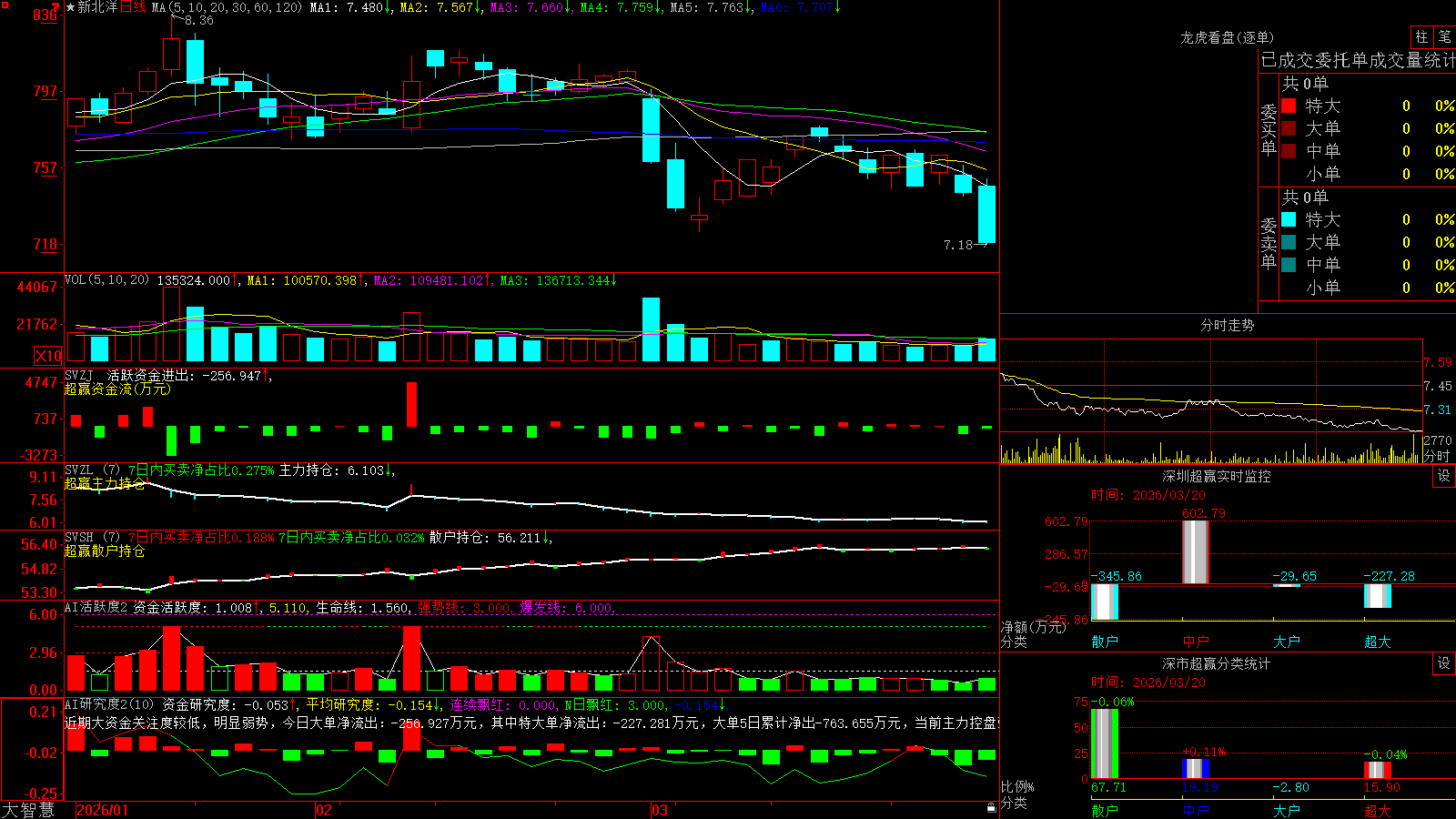This screenshot has width=1456, height=819.
Task: Click 超大 label in 实时监控 chart
Action: point(1378,642)
